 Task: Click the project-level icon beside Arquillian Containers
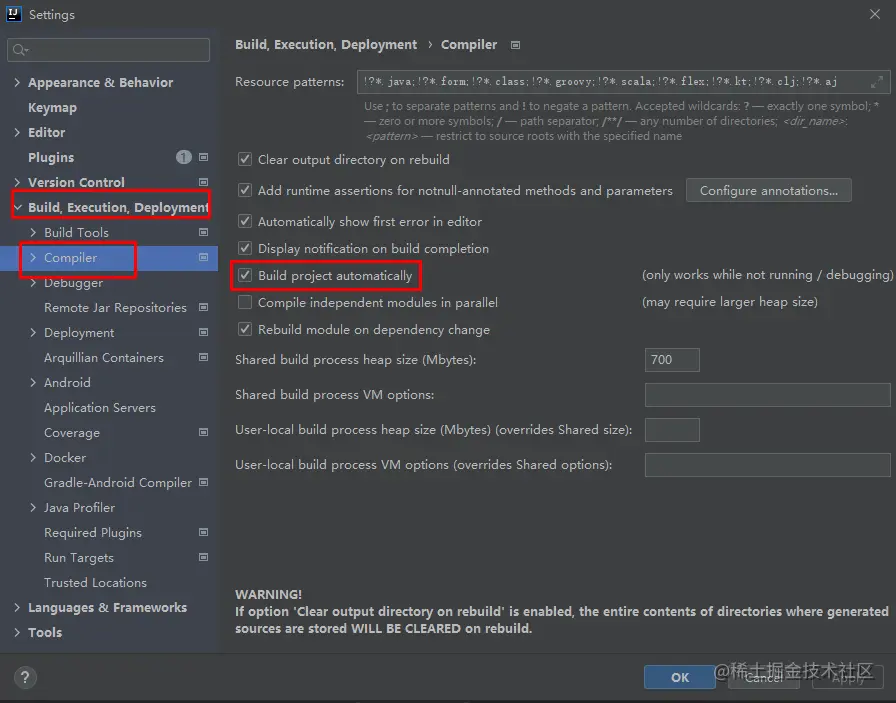pyautogui.click(x=203, y=357)
